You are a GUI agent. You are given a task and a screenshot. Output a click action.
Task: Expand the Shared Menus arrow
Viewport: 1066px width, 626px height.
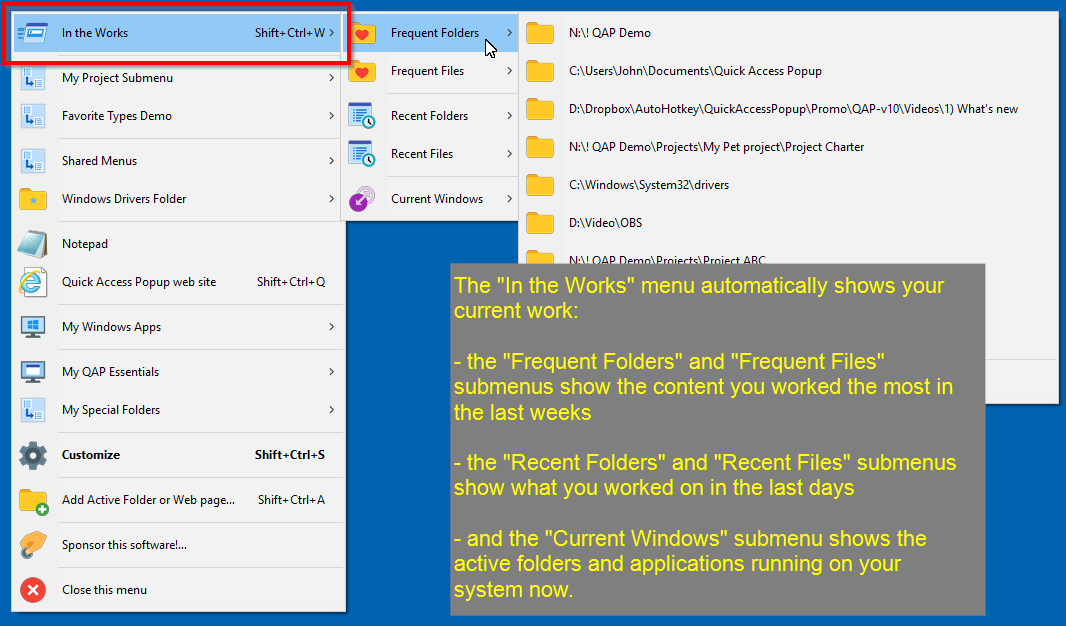coord(332,161)
